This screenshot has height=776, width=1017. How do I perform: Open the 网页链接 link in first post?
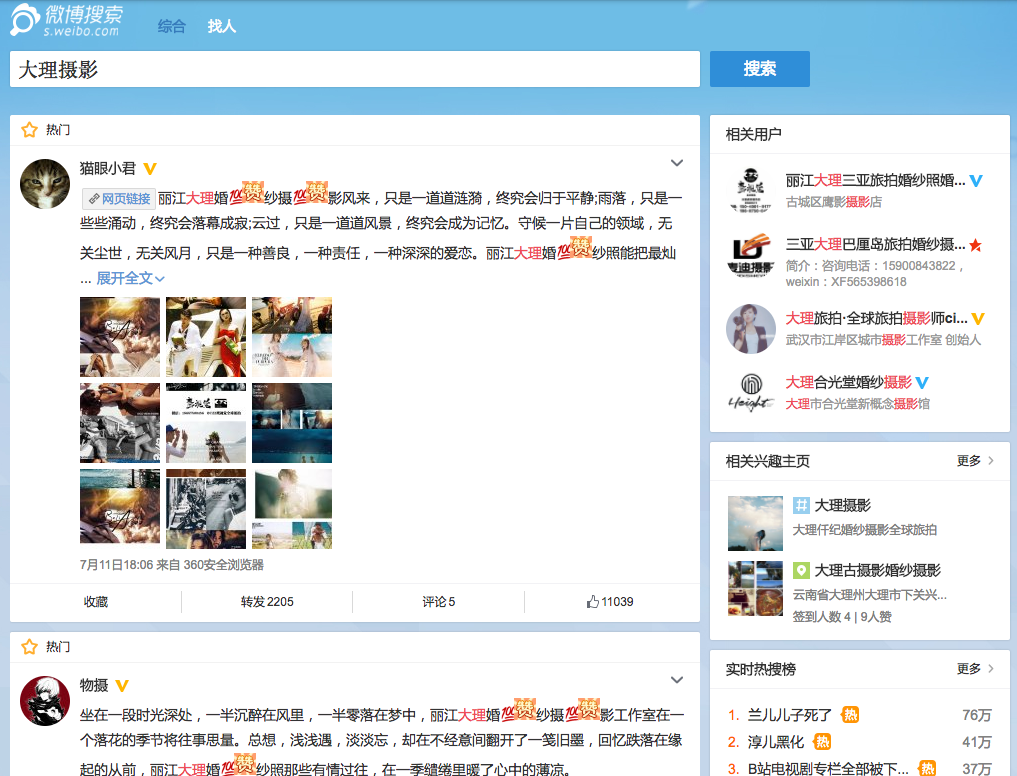(x=119, y=199)
